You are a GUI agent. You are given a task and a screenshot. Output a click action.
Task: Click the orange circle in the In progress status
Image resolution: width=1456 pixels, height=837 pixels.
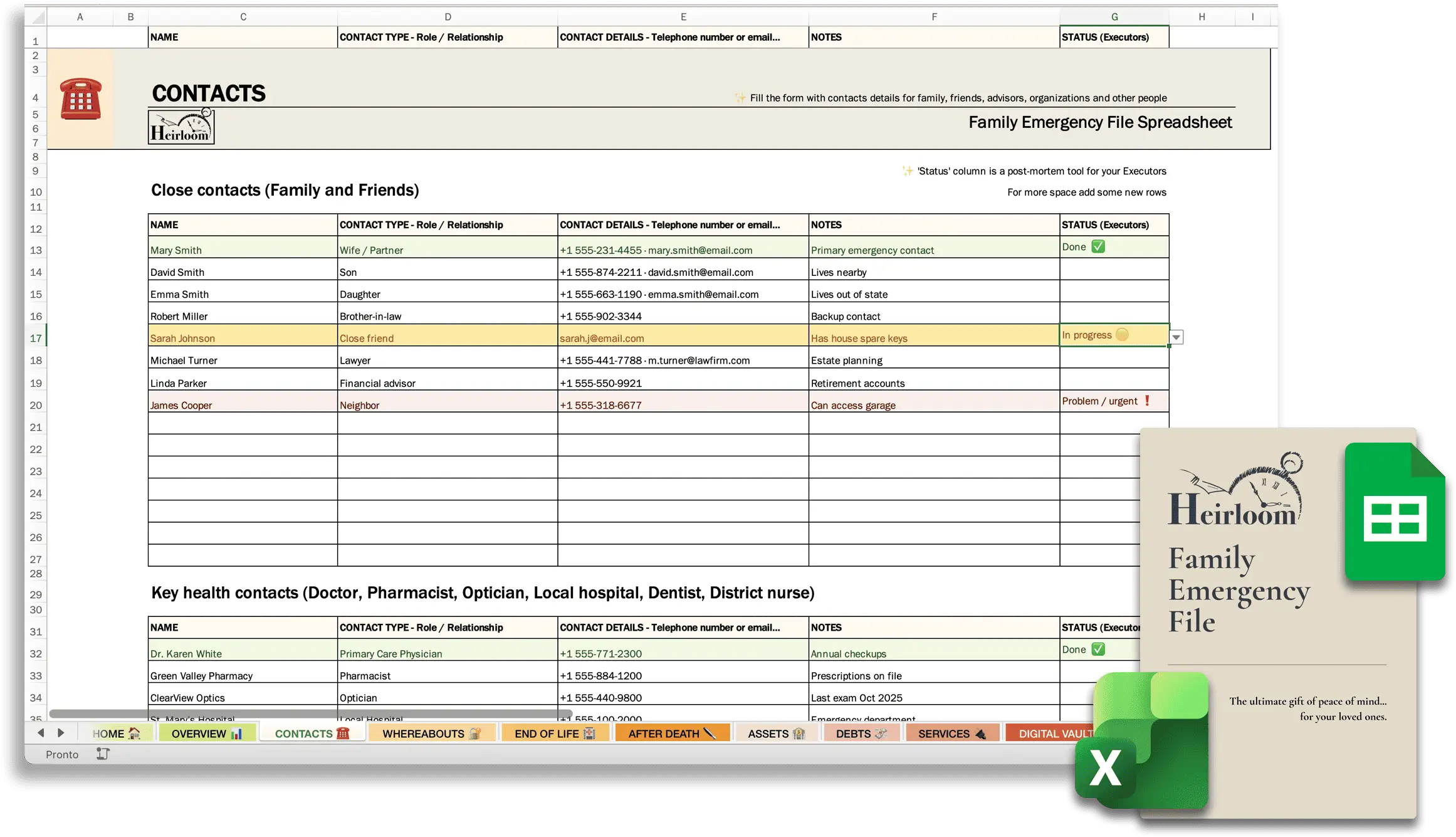1122,334
